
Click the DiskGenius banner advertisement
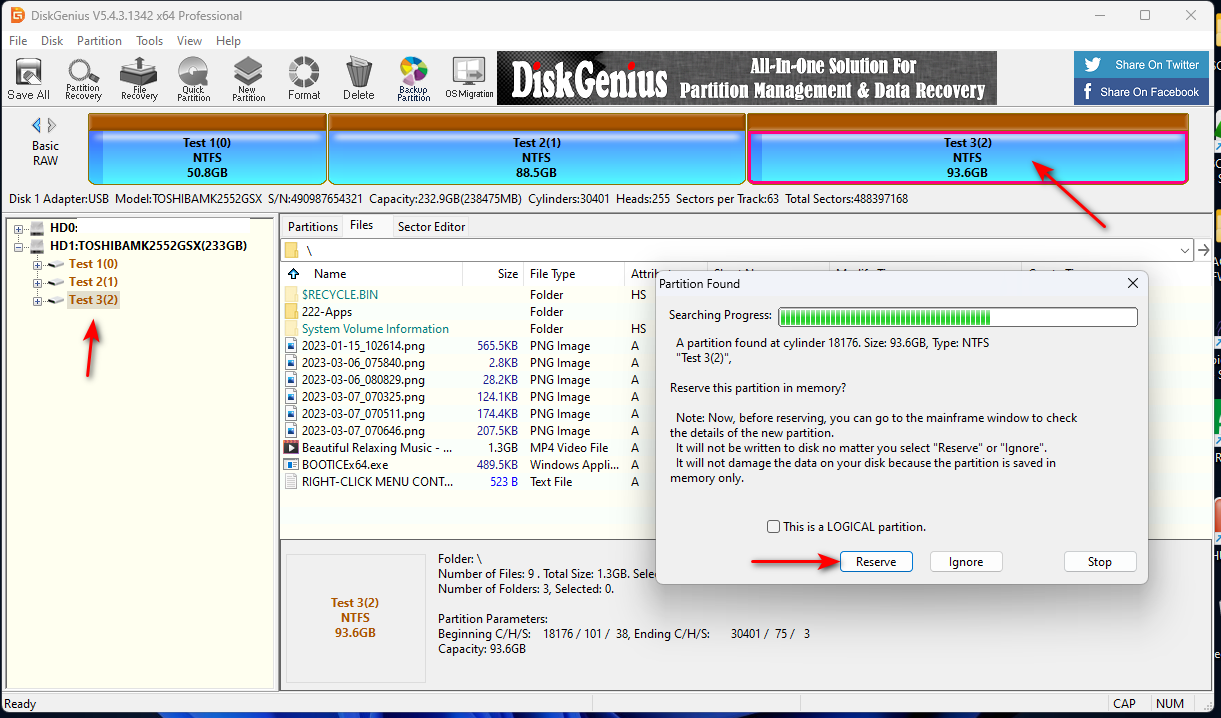pos(747,78)
